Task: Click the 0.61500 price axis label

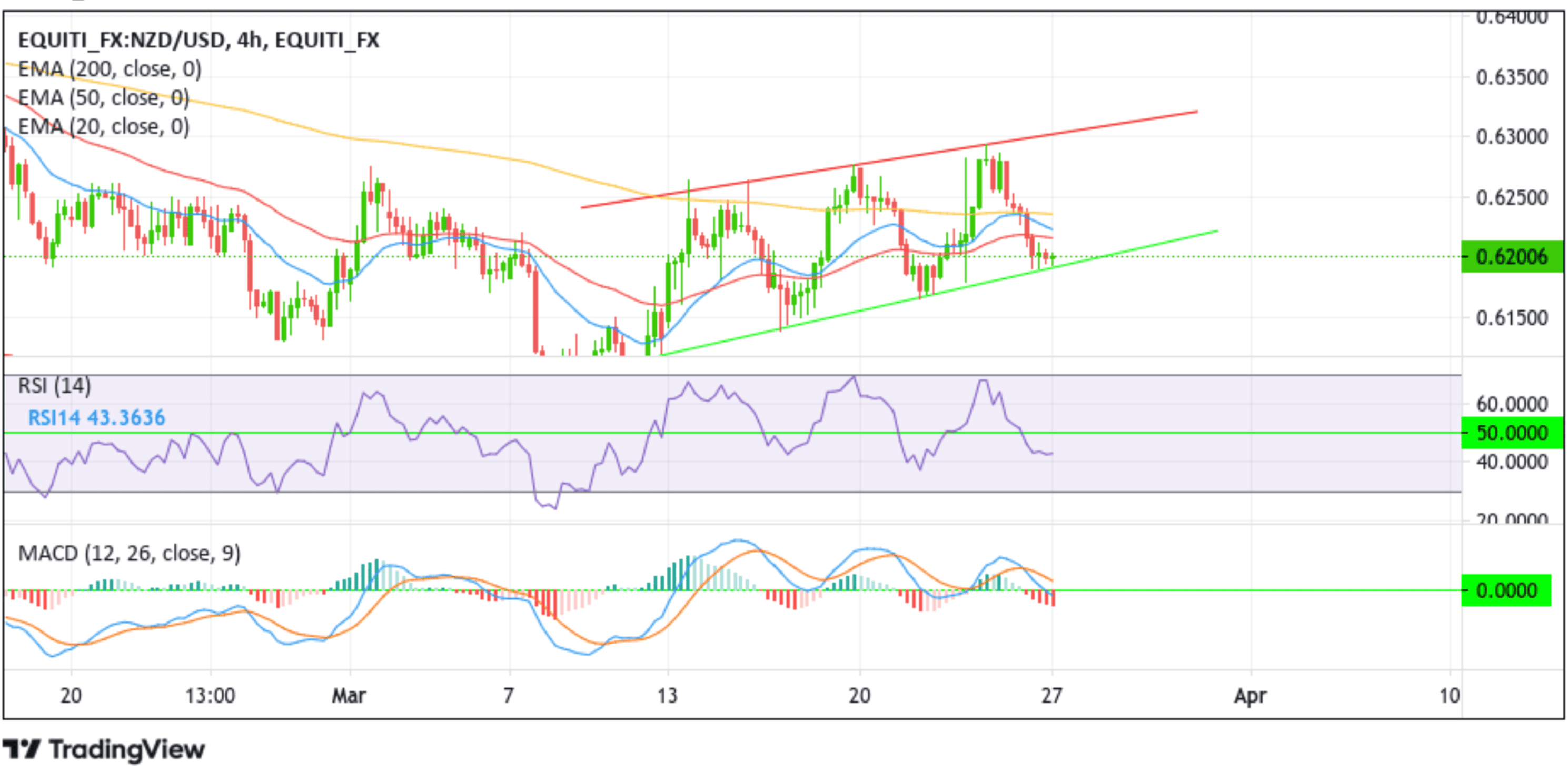Action: [1512, 317]
